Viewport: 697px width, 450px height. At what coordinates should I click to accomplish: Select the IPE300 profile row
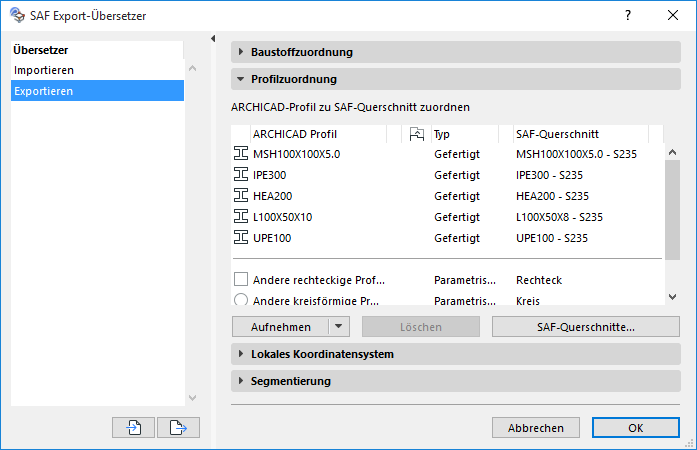pos(448,175)
